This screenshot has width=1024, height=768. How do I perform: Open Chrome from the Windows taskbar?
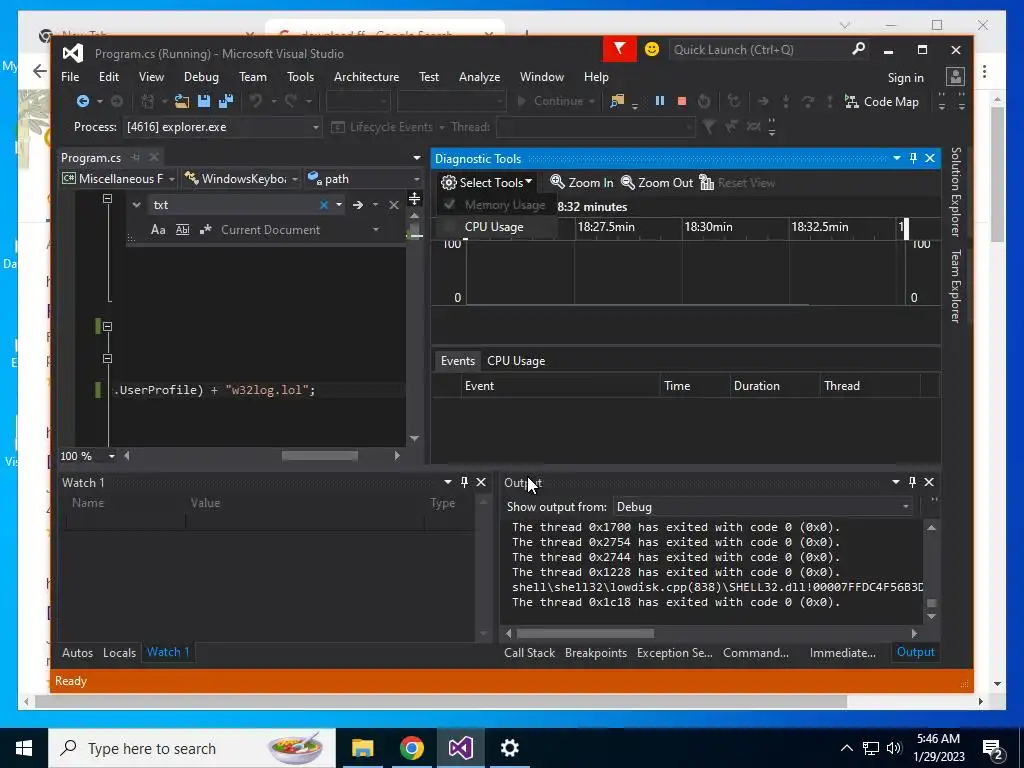411,748
